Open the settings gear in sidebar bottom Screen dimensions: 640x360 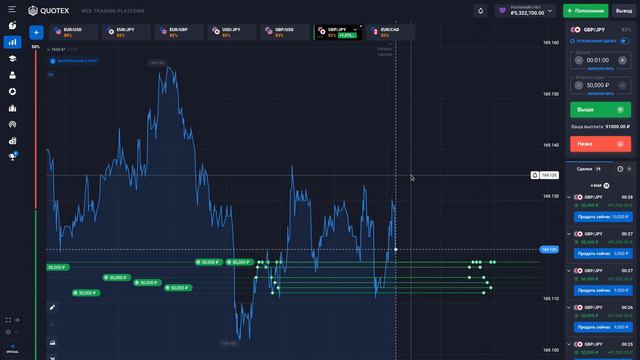pyautogui.click(x=8, y=332)
